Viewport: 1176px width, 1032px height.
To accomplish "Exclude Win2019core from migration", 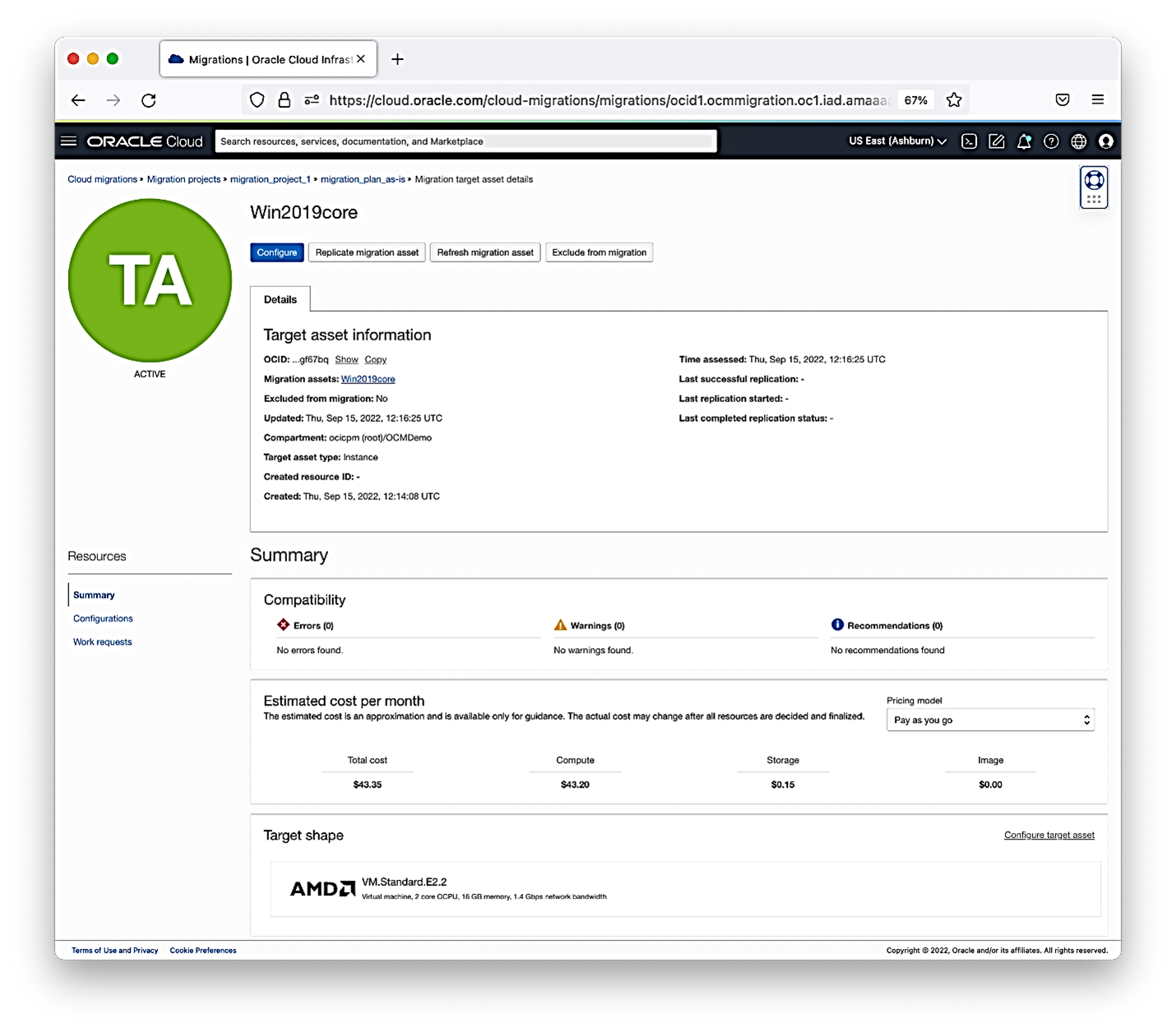I will (x=599, y=252).
